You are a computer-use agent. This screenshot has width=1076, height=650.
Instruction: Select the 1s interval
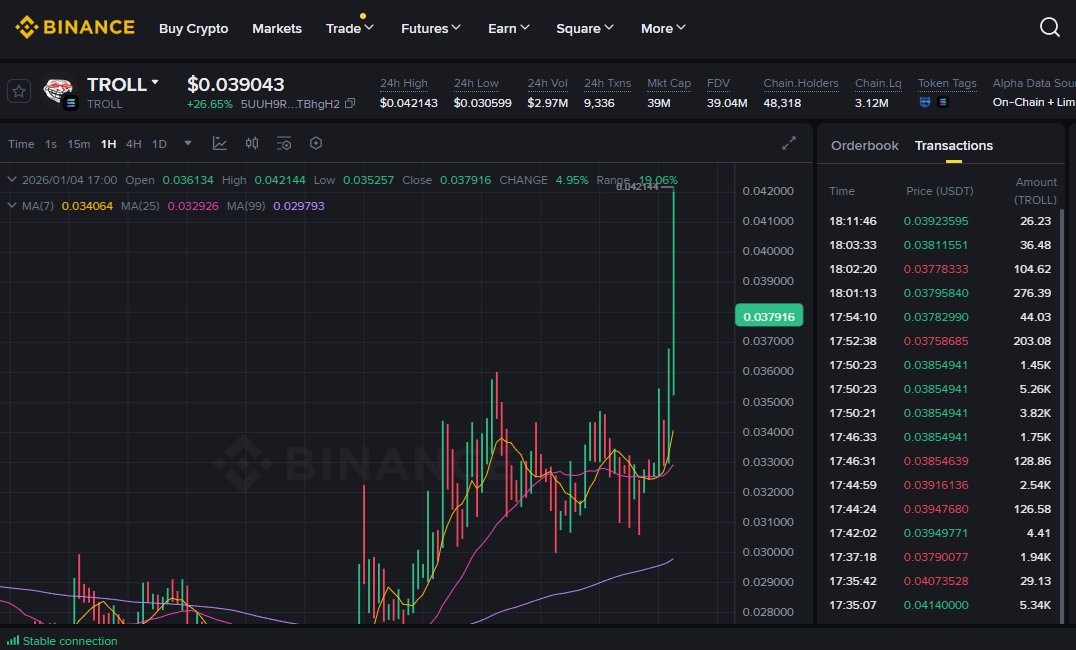[x=51, y=144]
